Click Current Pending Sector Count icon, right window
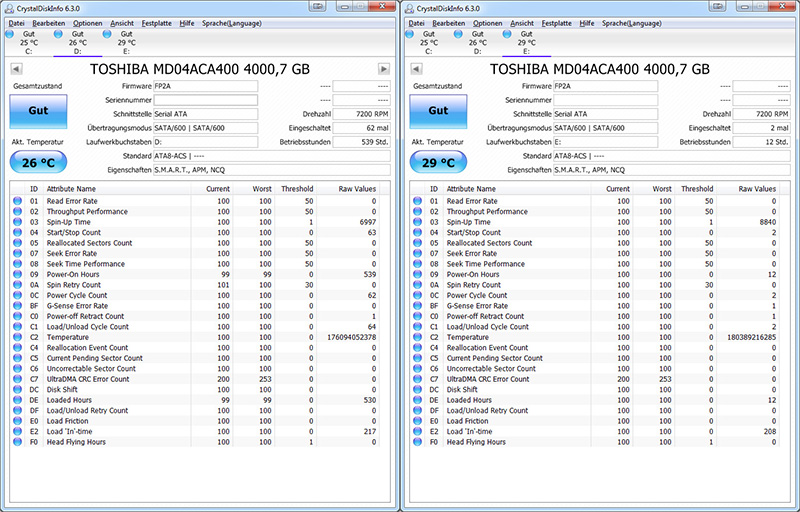 (418, 358)
